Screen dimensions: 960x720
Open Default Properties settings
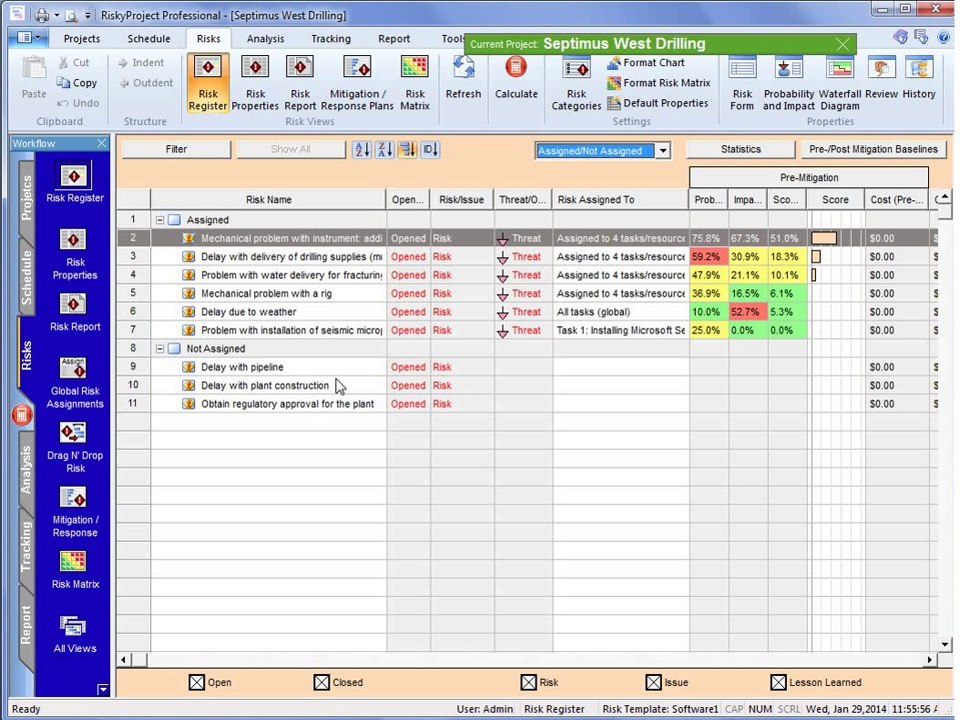click(x=658, y=103)
